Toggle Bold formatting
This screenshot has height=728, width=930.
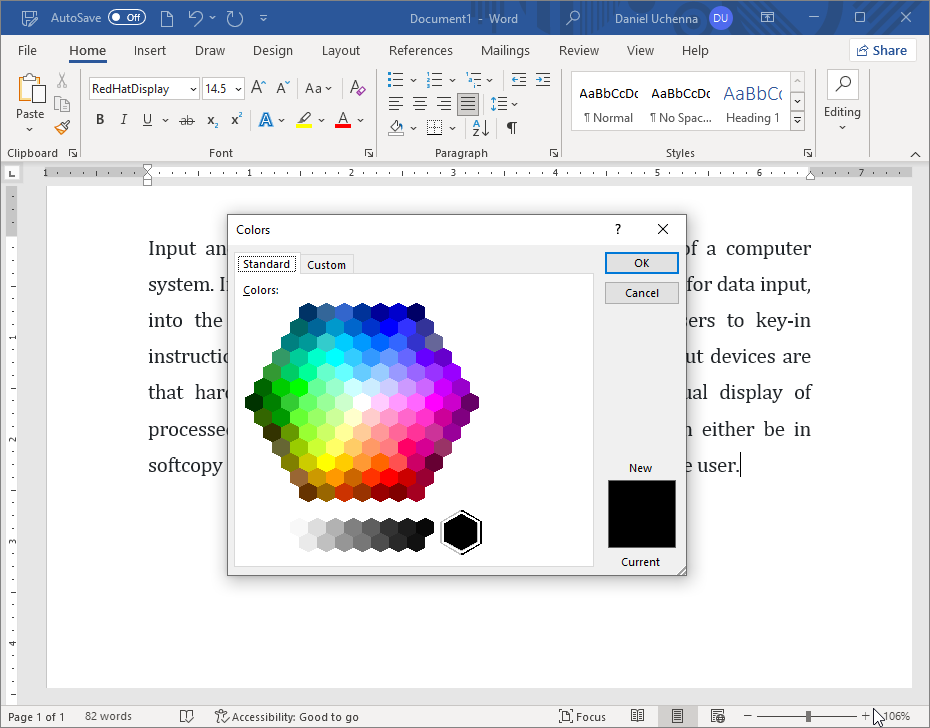click(100, 120)
